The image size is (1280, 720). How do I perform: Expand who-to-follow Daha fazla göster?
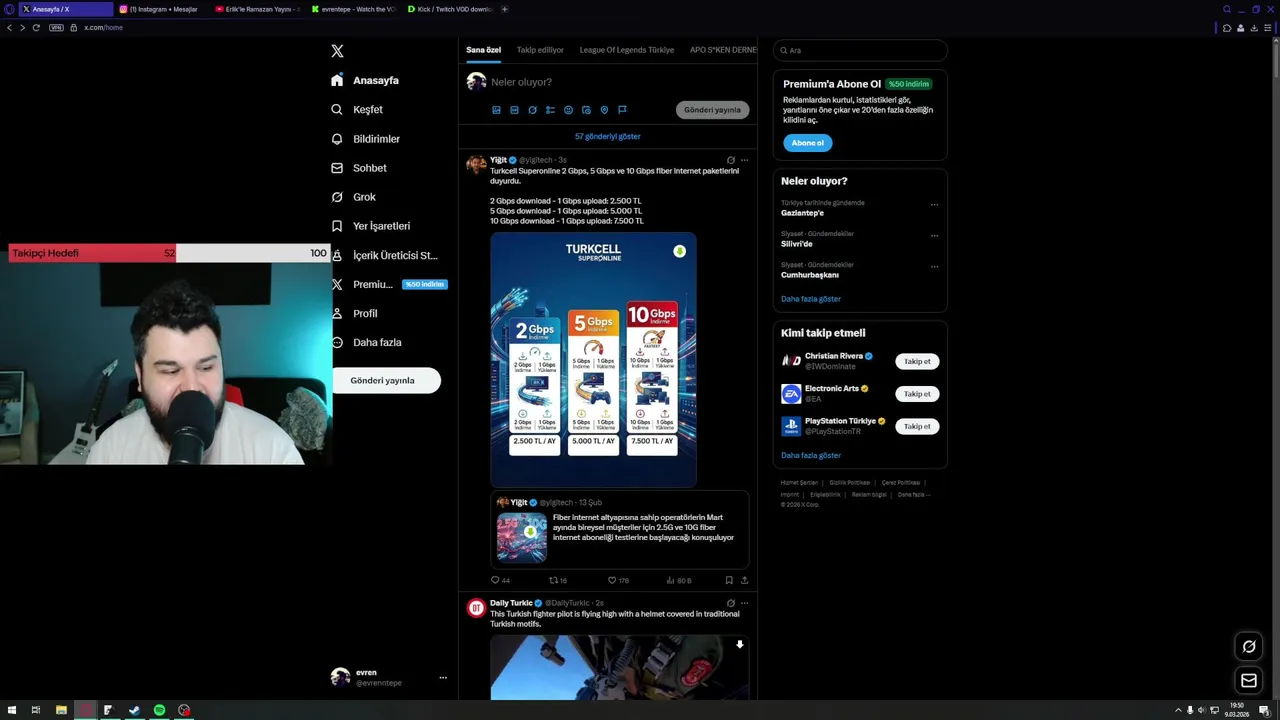(x=811, y=455)
